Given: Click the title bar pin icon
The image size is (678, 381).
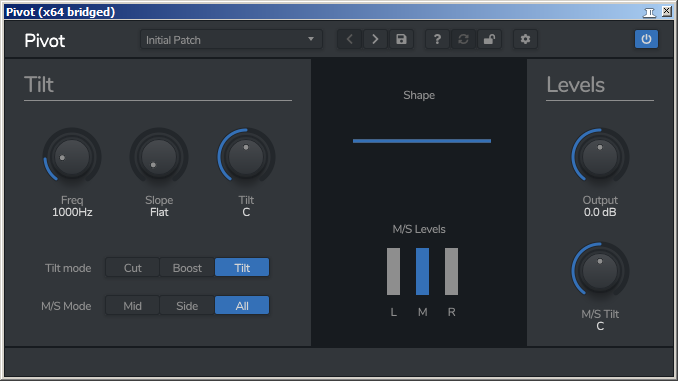Looking at the screenshot, I should 649,12.
